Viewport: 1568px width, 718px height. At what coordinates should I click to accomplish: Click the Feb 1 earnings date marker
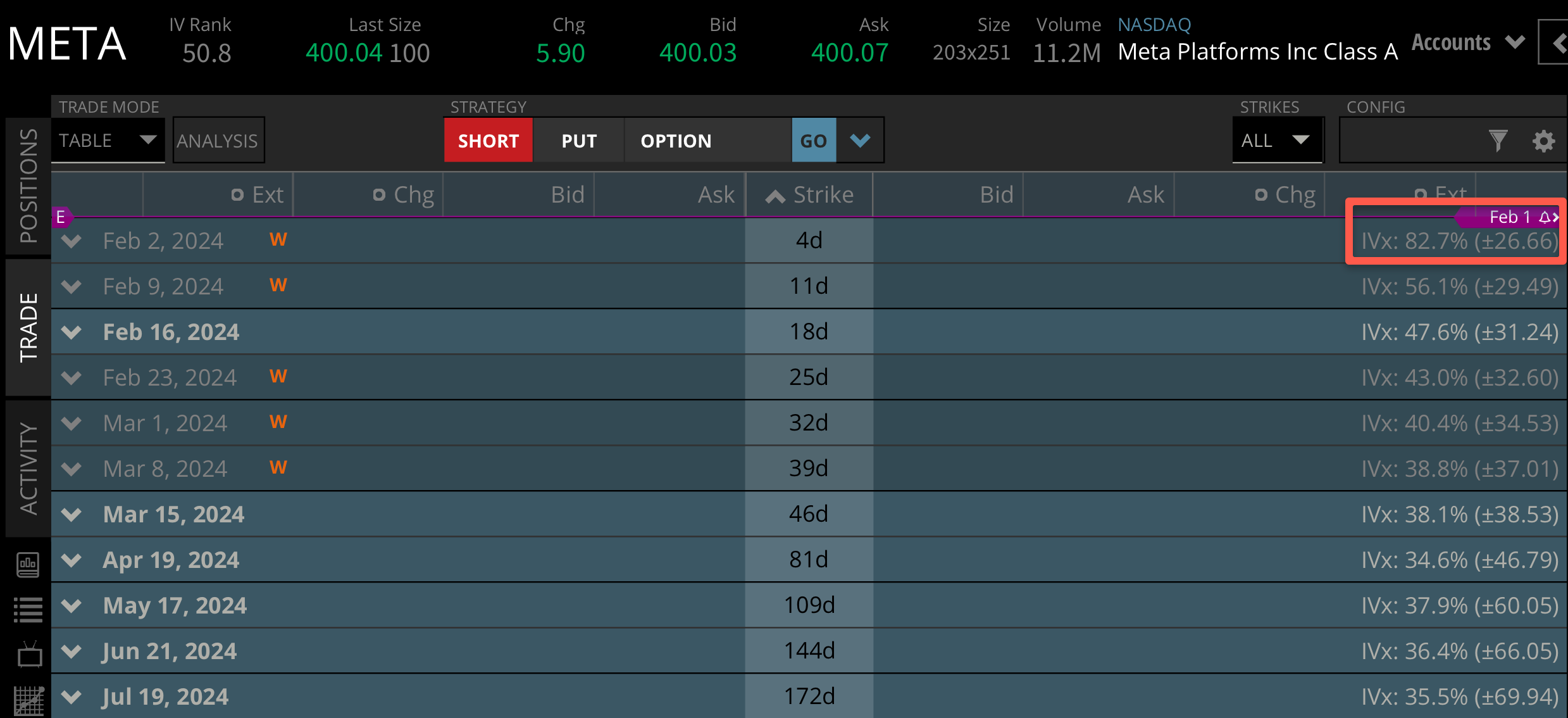point(1509,217)
